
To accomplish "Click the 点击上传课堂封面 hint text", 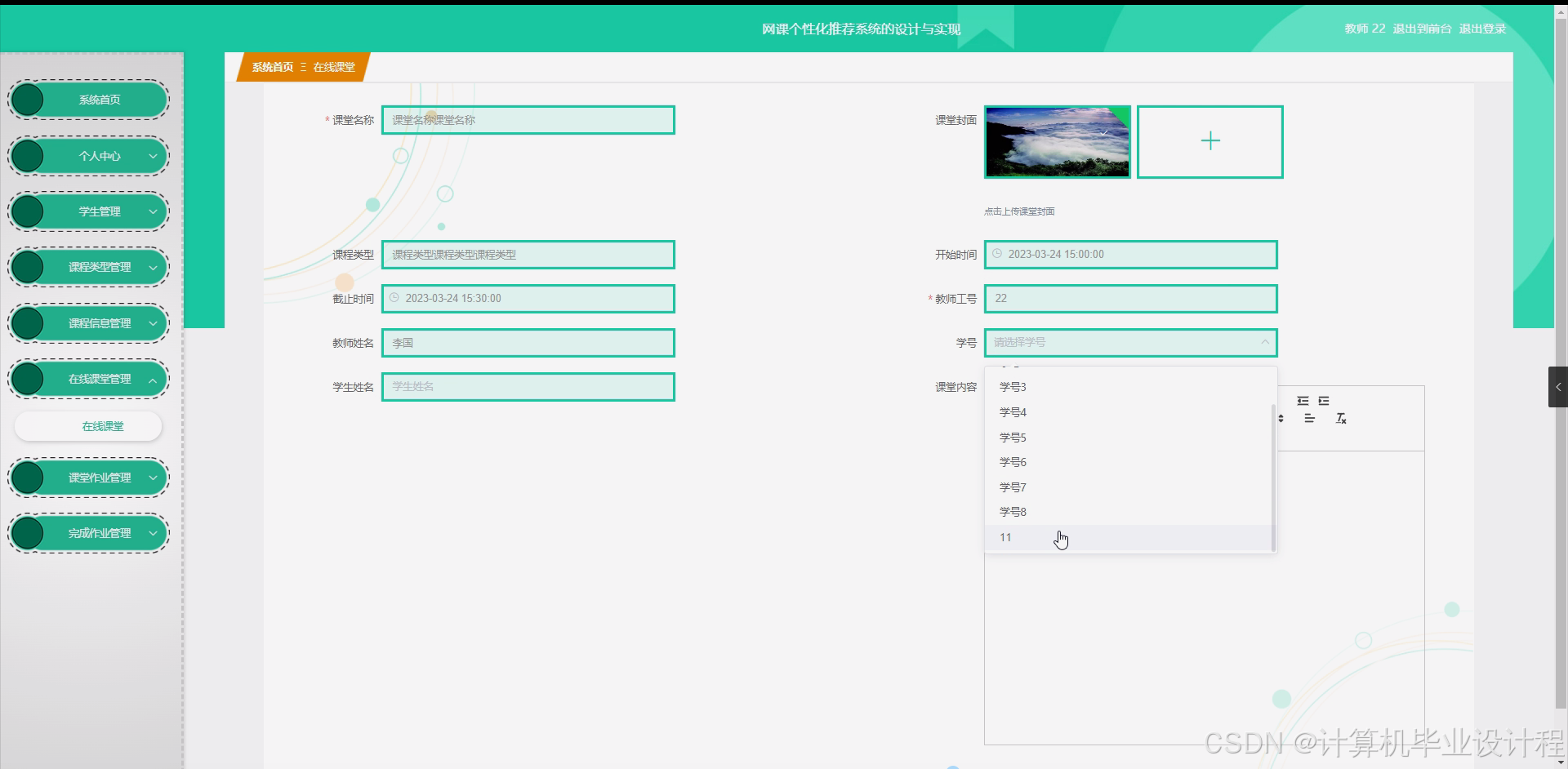I will pyautogui.click(x=1019, y=211).
